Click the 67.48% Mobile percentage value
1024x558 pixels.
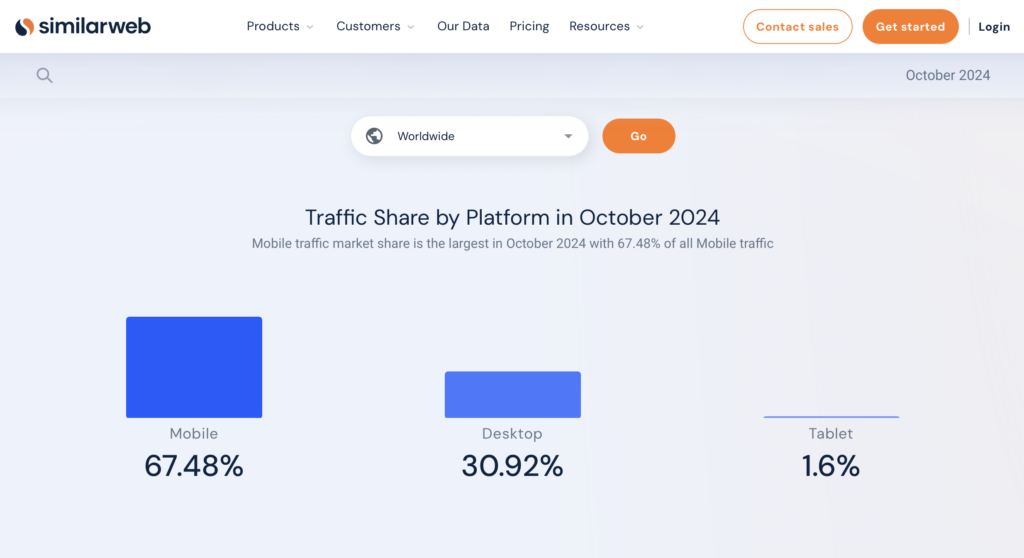click(x=194, y=466)
